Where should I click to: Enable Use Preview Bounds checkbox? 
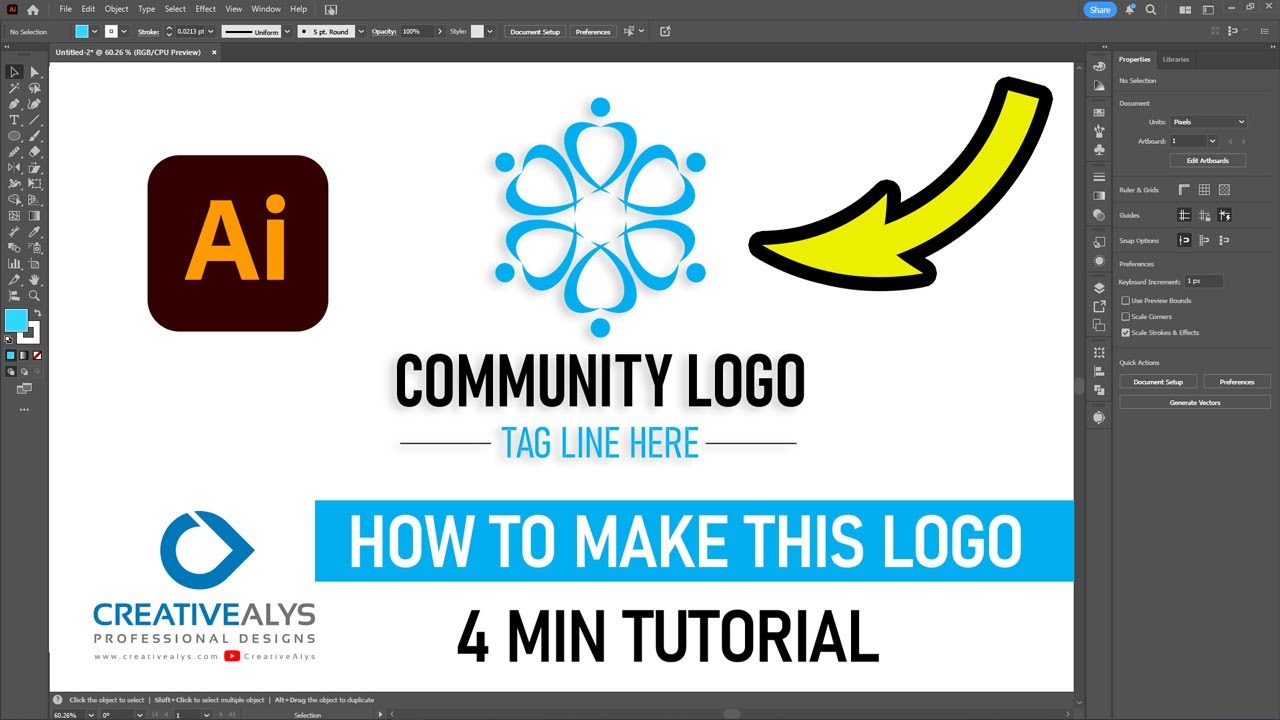(1126, 300)
